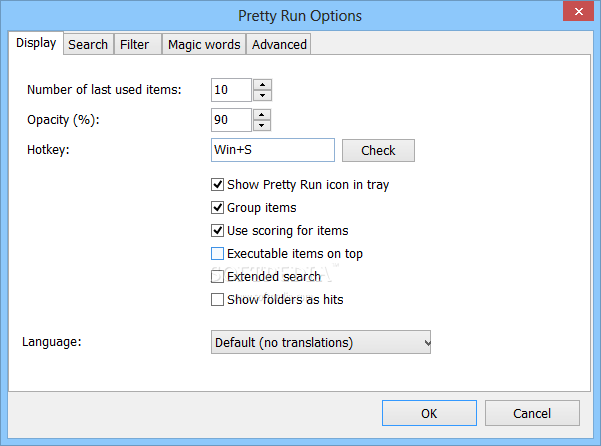Confirm settings with OK

coord(429,413)
